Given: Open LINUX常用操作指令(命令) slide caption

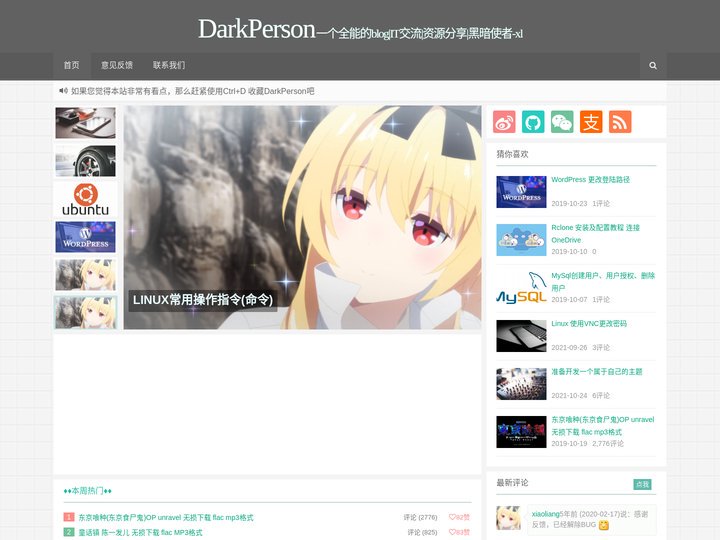Looking at the screenshot, I should 203,300.
